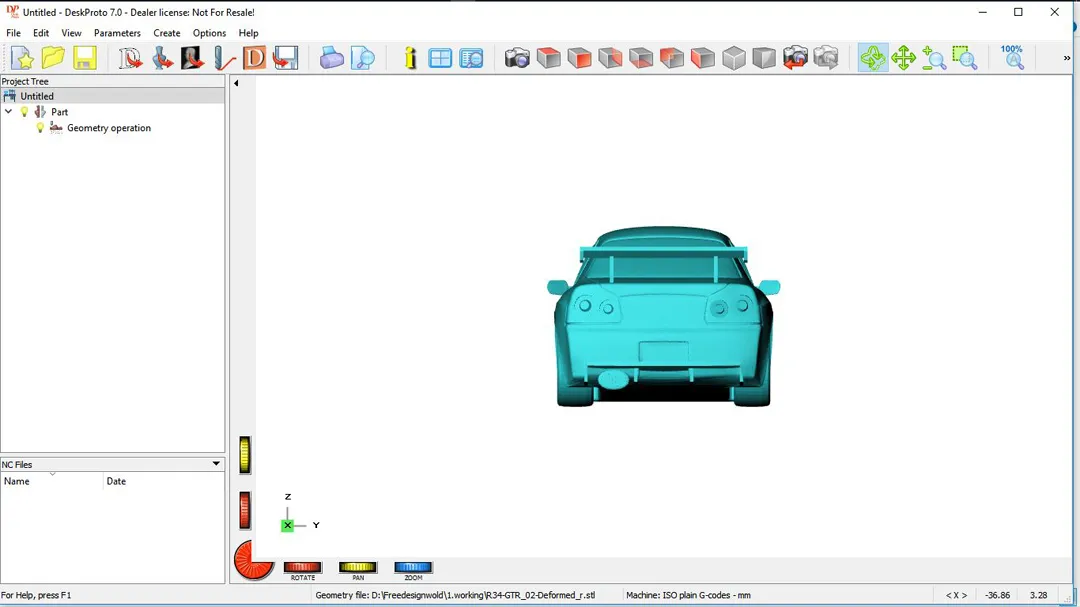Image resolution: width=1080 pixels, height=607 pixels.
Task: Show geometry information via the yellow i icon
Action: 410,58
